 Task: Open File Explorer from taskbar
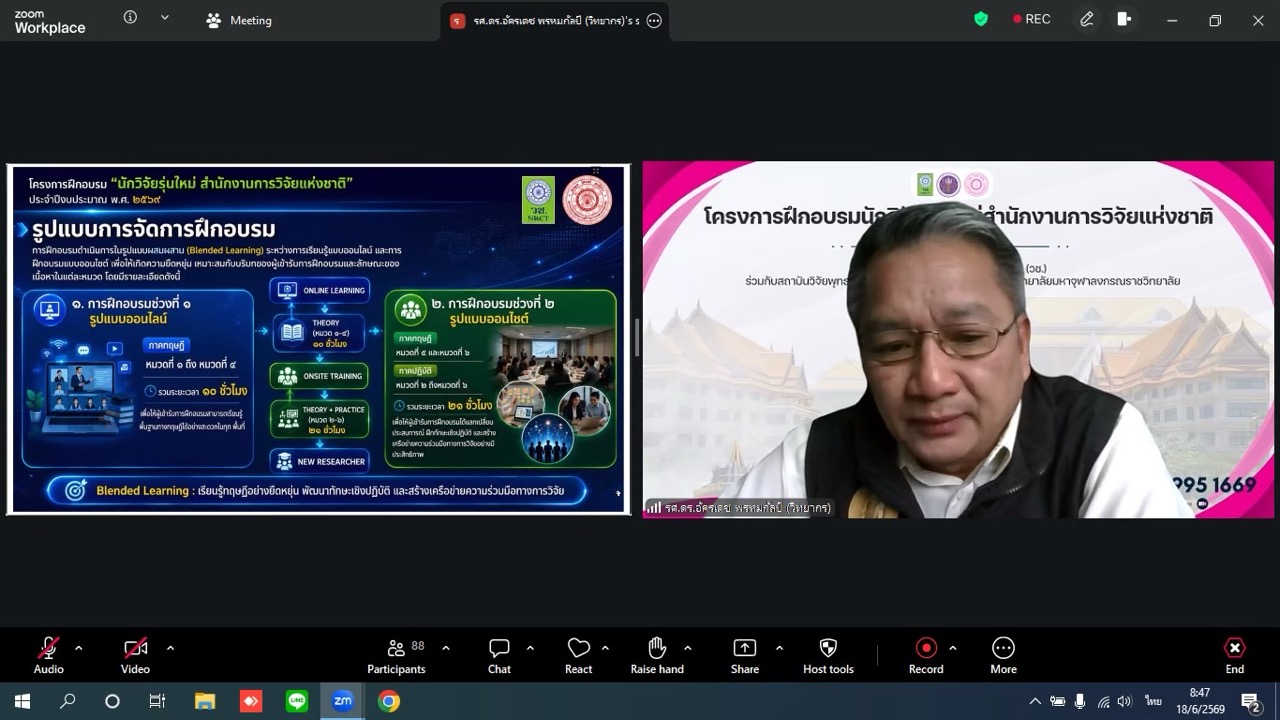[204, 701]
